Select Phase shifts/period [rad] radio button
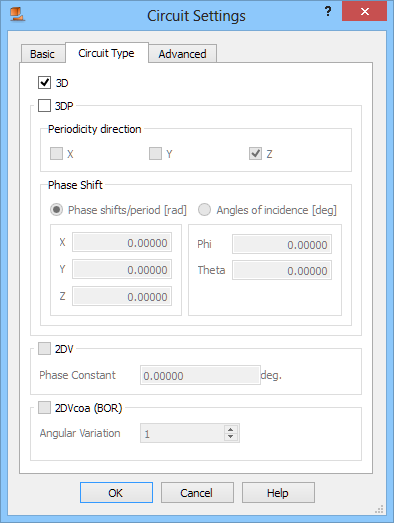The width and height of the screenshot is (394, 523). (56, 210)
